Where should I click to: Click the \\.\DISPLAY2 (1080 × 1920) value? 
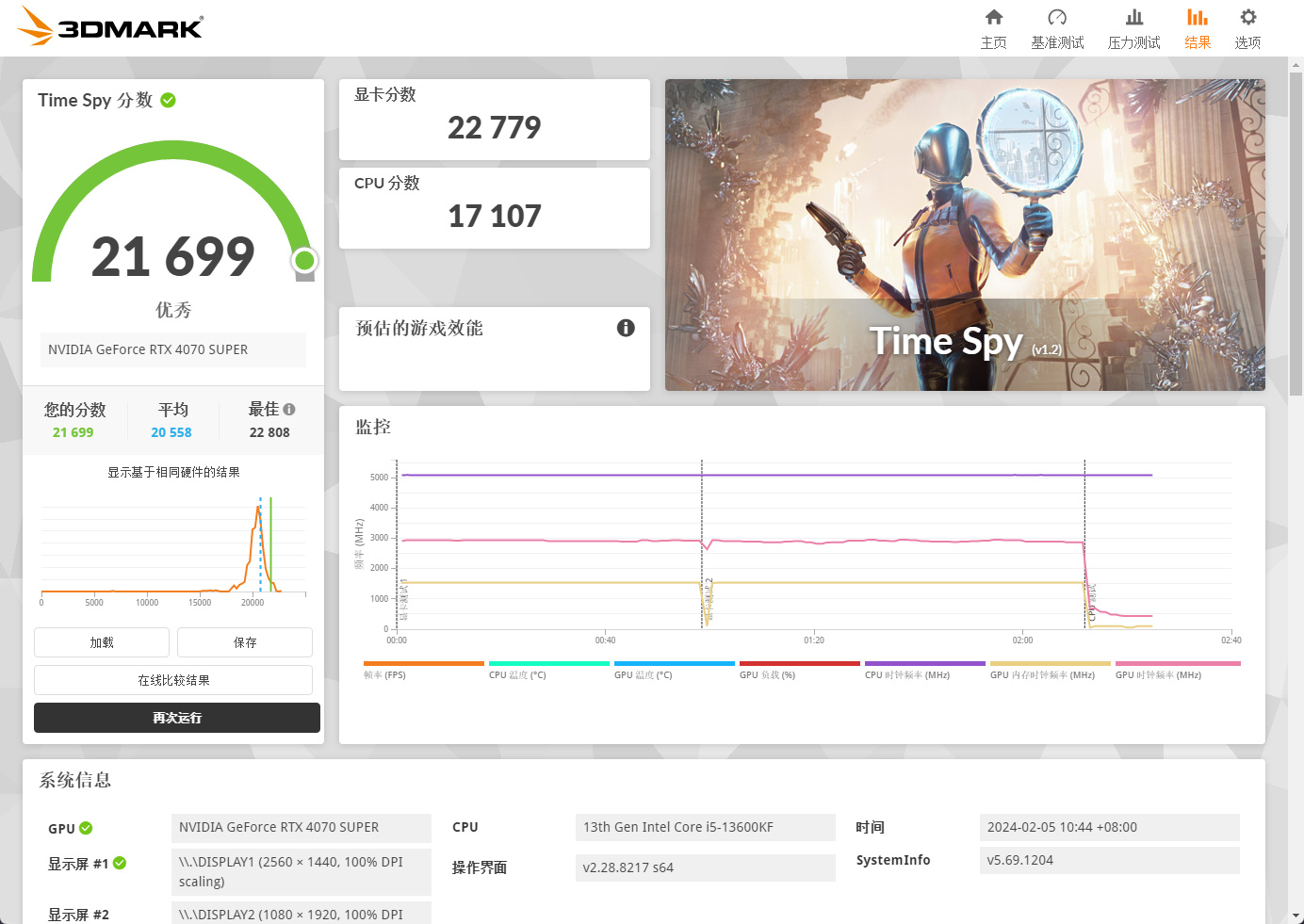click(302, 913)
